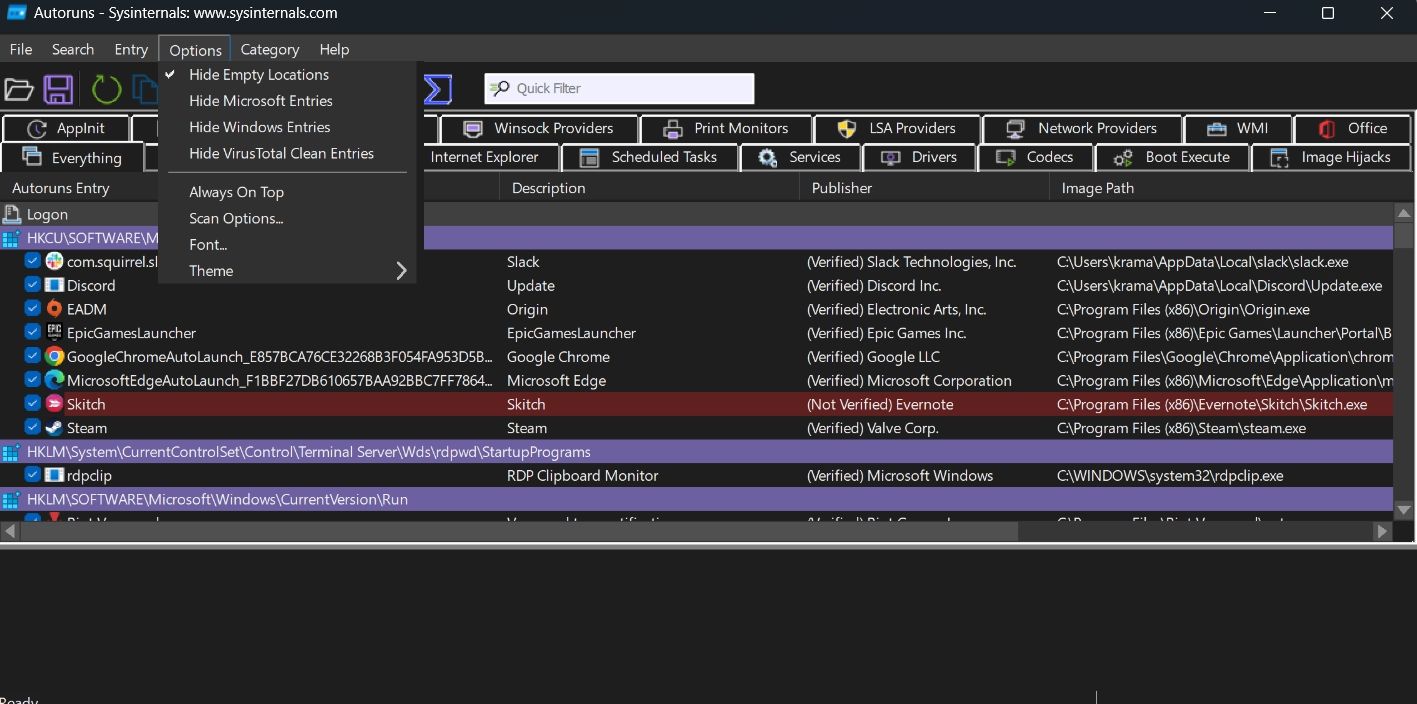
Task: Click the Logon group icon
Action: (12, 214)
